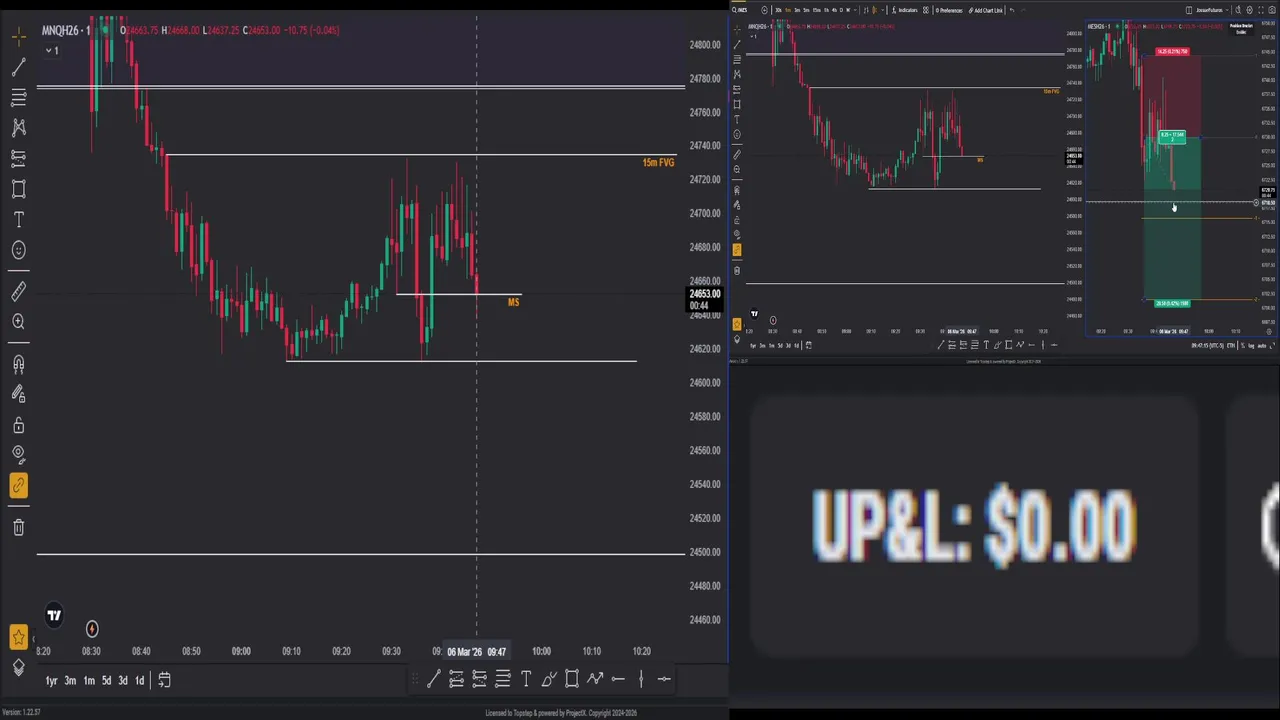Toggle the highlighted yellow link icon

(19, 486)
